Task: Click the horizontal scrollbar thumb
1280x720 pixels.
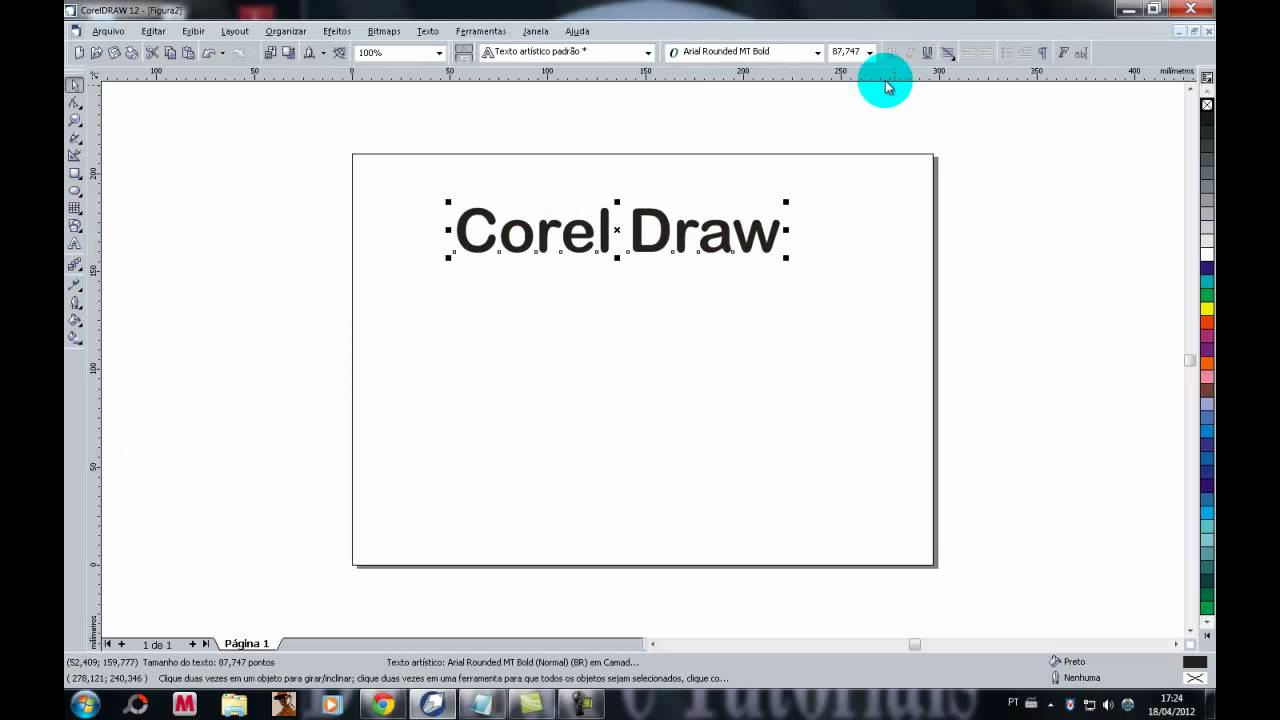Action: click(914, 644)
